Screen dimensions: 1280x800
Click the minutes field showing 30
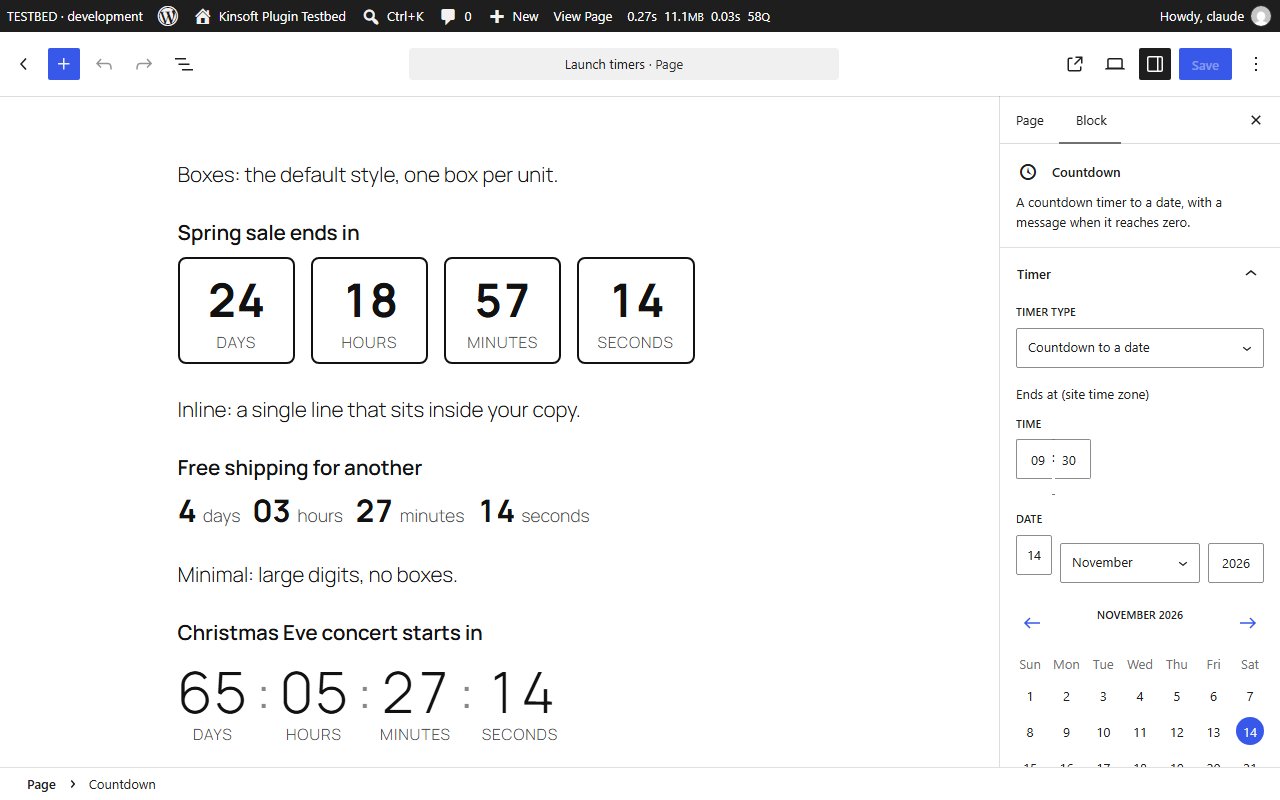click(1071, 460)
